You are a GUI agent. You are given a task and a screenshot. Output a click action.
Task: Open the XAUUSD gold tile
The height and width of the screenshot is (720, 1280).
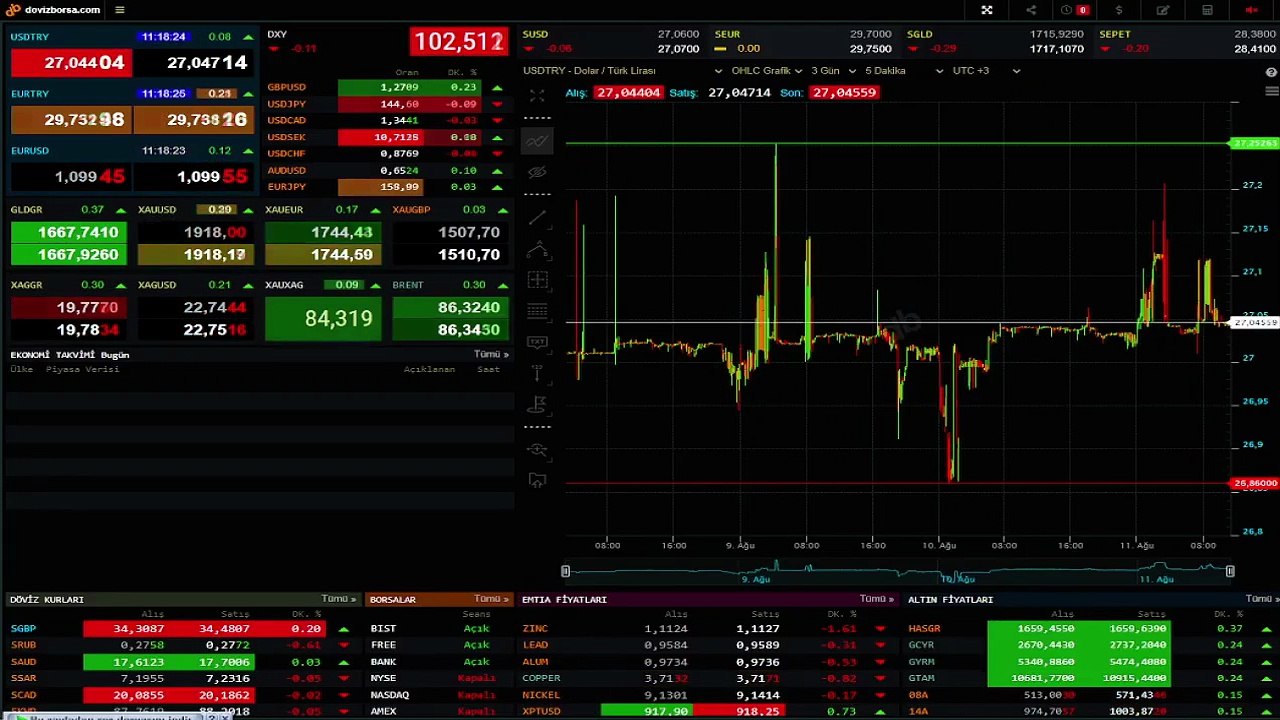(x=195, y=233)
